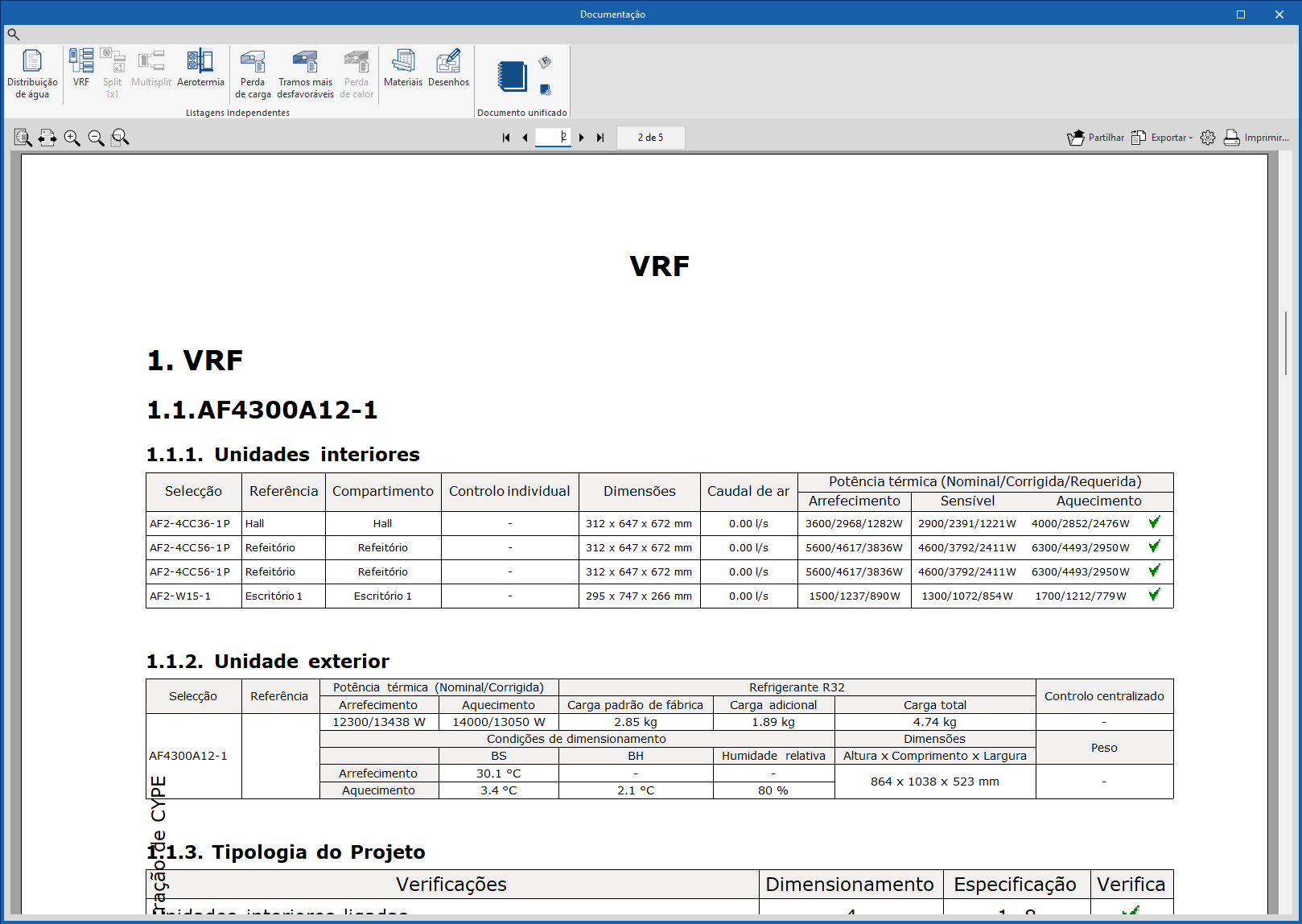Open the Distribuição de água listing

click(x=32, y=73)
